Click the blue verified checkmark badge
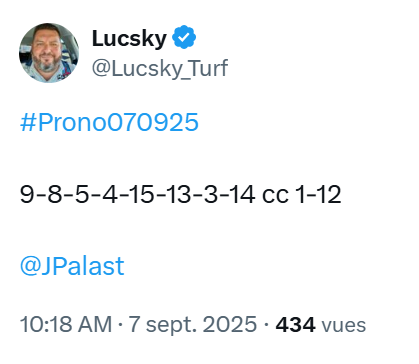 [x=184, y=37]
